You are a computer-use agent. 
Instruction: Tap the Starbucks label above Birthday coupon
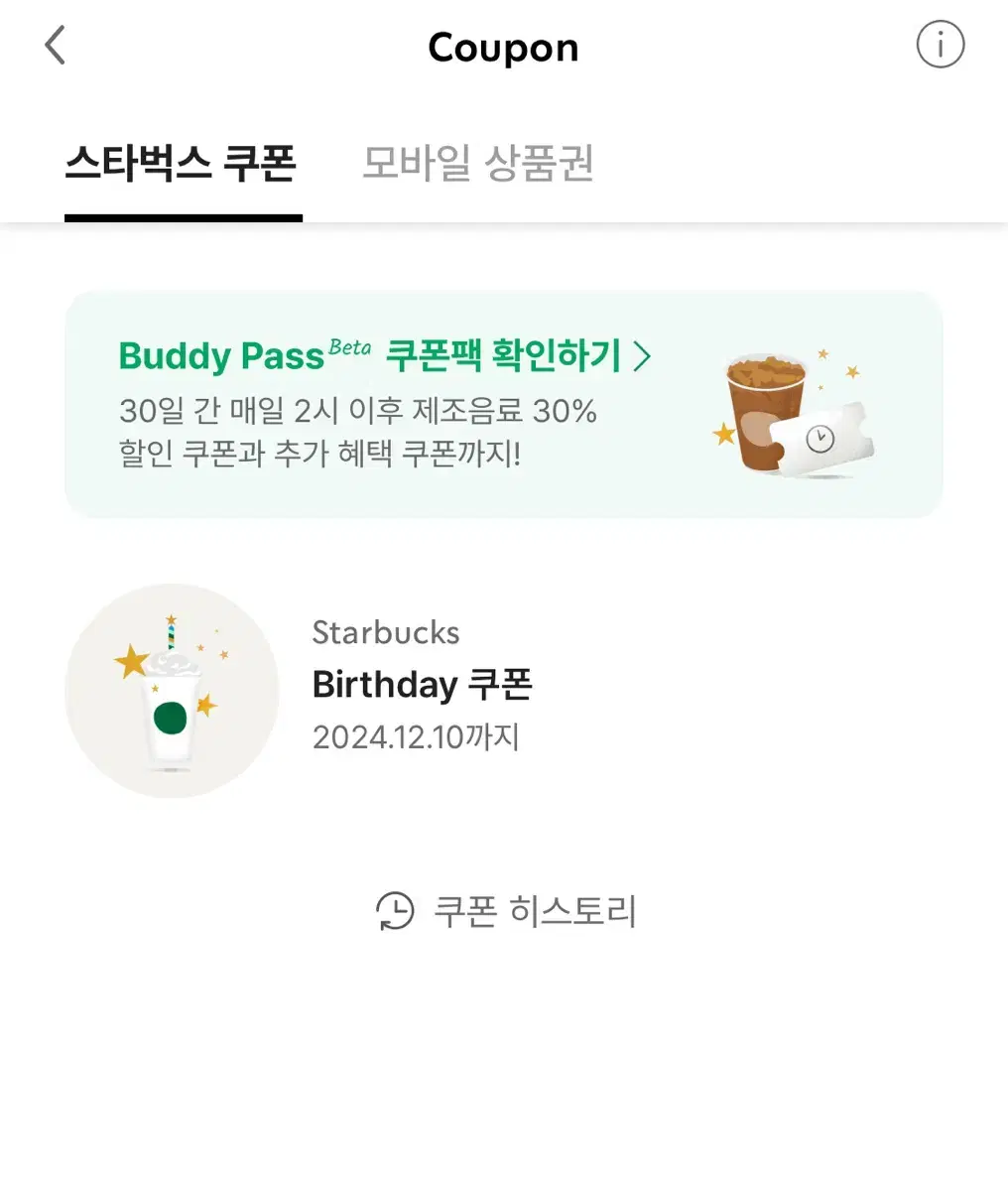click(x=386, y=632)
